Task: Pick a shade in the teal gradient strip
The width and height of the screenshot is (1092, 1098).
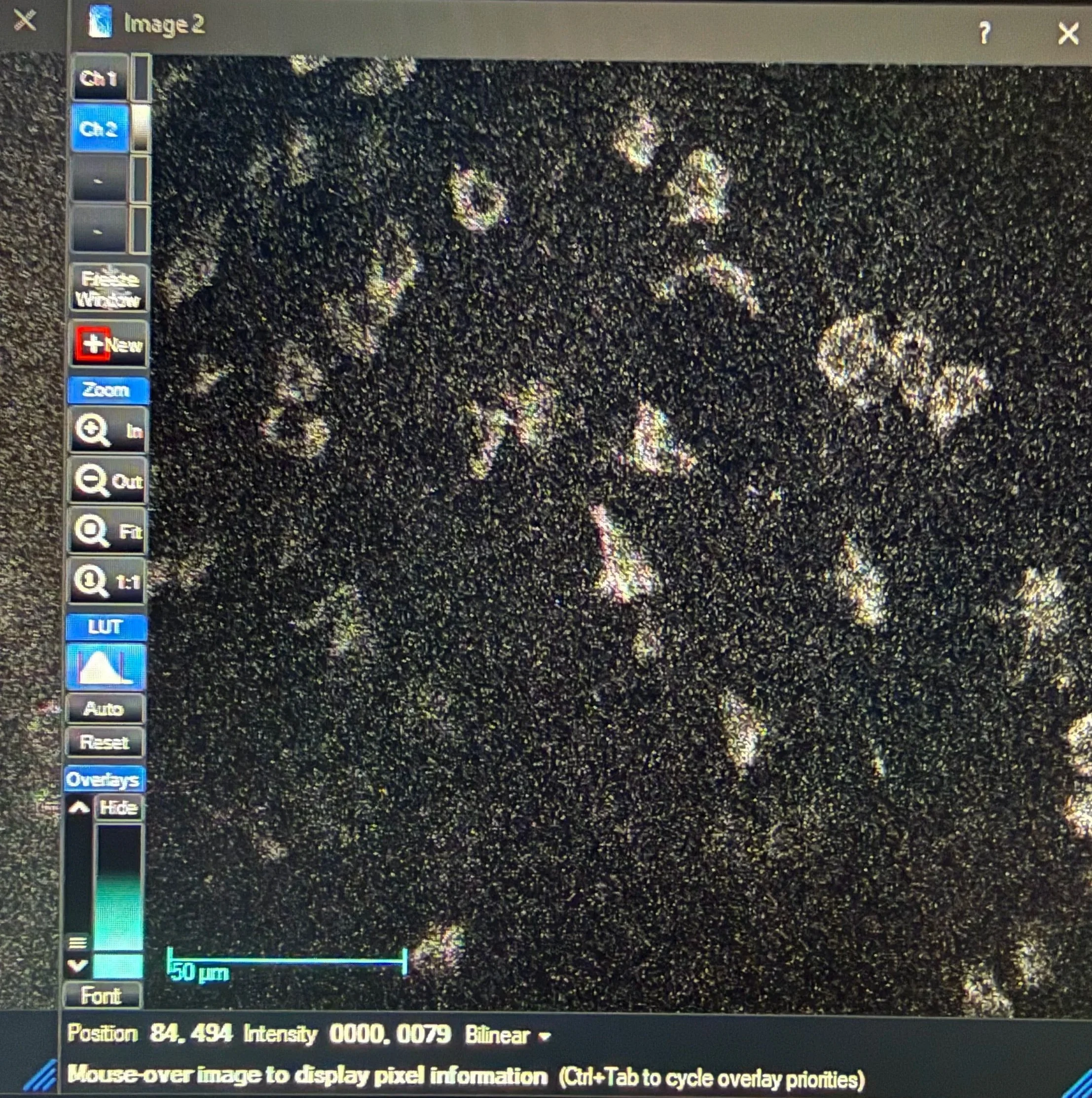Action: 119,887
